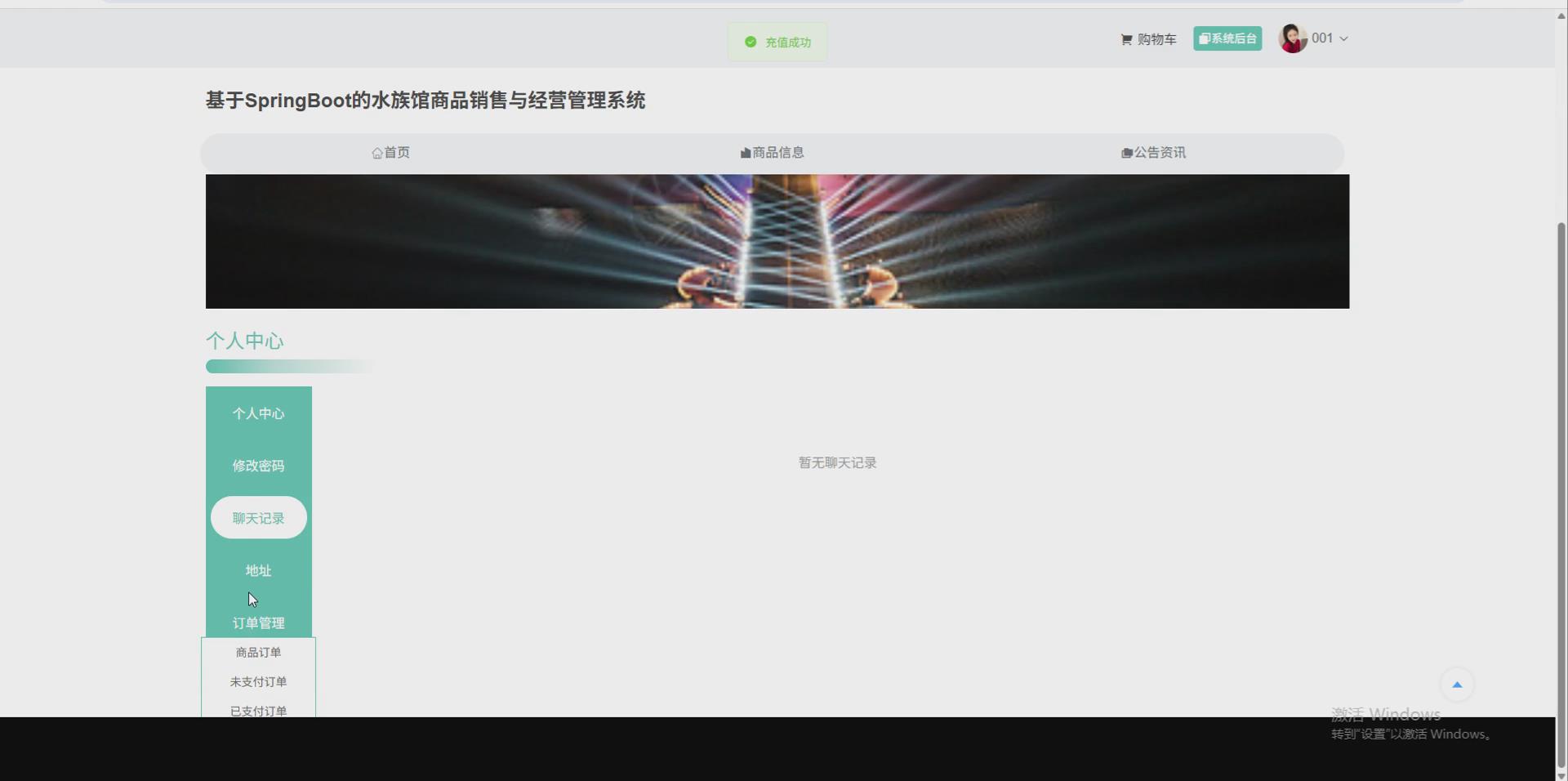The width and height of the screenshot is (1568, 781).
Task: Open 商品订单 submenu item
Action: point(258,652)
